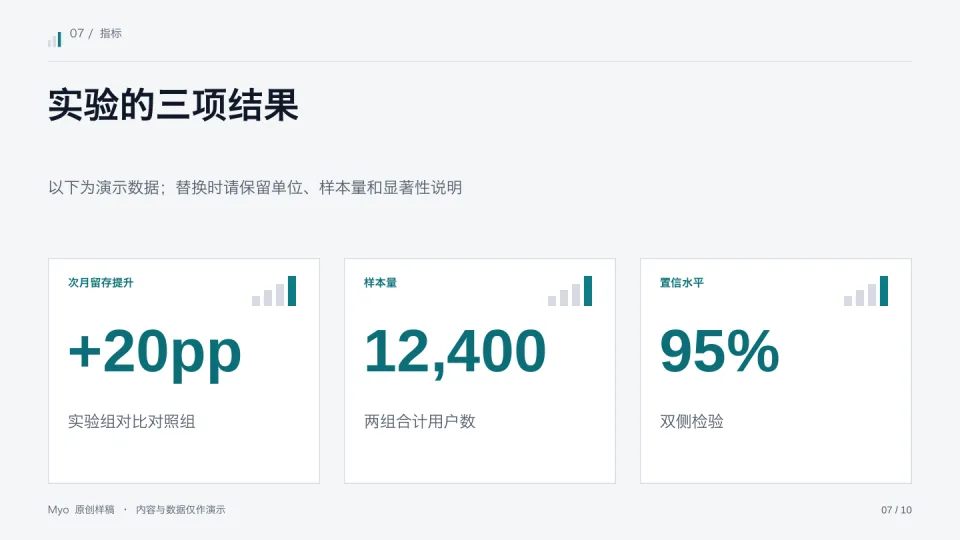The width and height of the screenshot is (960, 540).
Task: Click the page number 07 / 10
Action: (896, 509)
